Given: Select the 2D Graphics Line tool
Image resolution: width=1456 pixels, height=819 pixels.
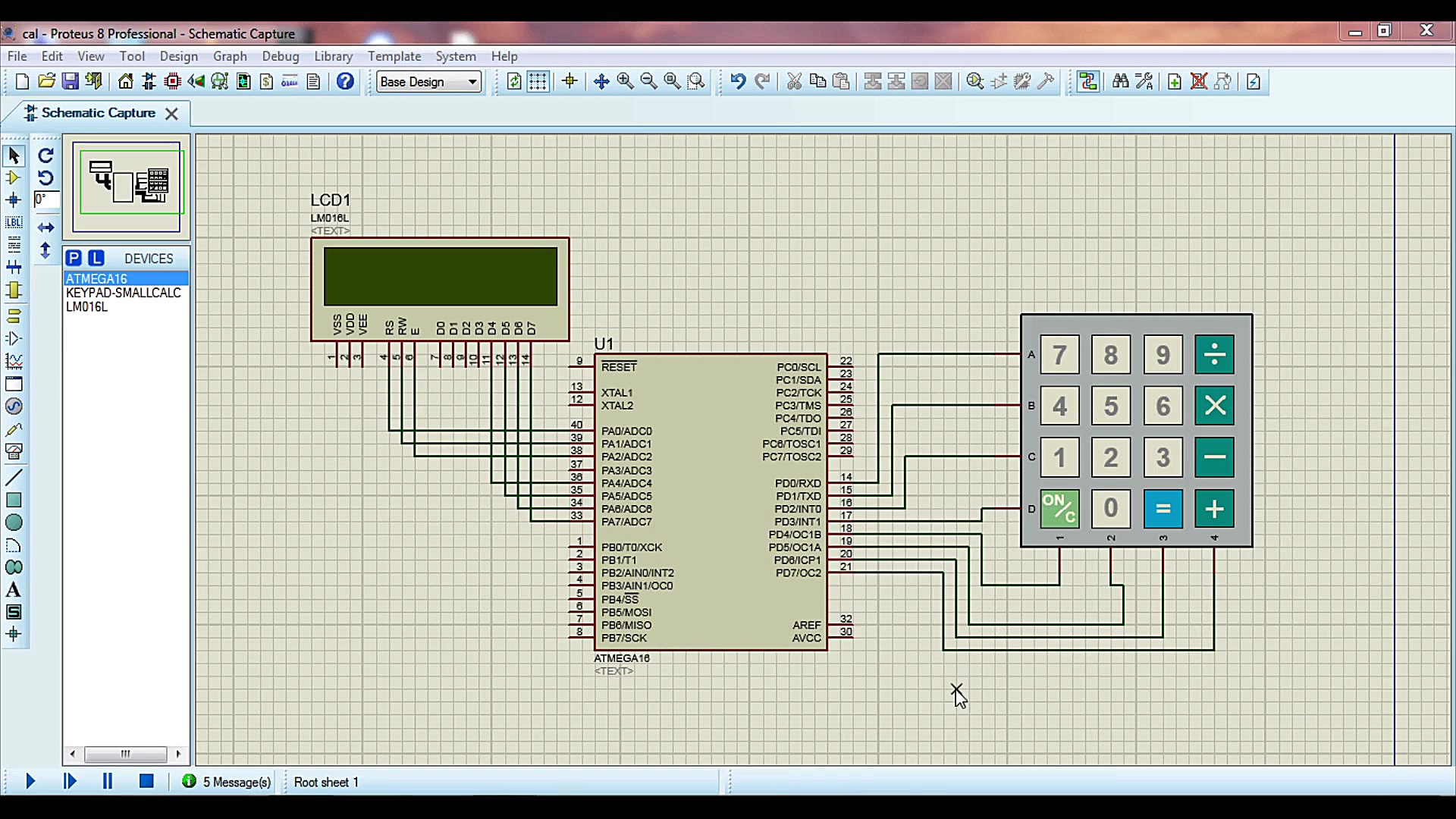Looking at the screenshot, I should click(x=14, y=478).
